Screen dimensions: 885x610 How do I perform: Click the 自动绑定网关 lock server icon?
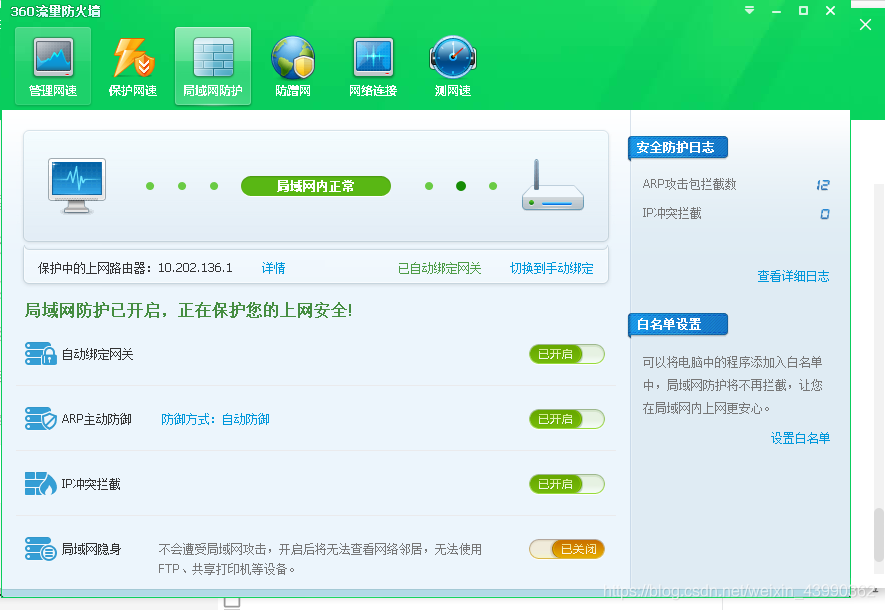point(41,354)
